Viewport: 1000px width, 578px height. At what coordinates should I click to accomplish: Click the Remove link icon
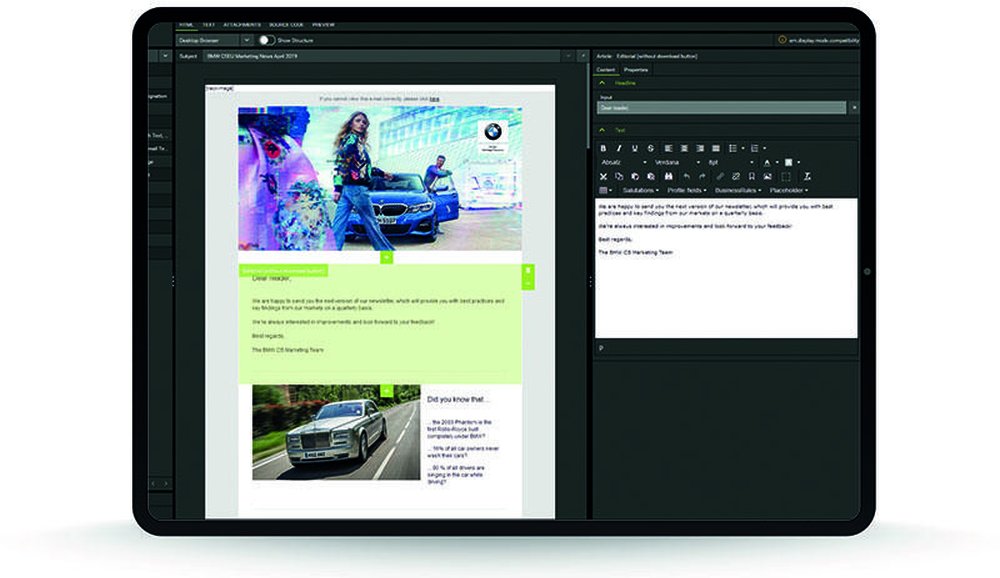(x=736, y=176)
